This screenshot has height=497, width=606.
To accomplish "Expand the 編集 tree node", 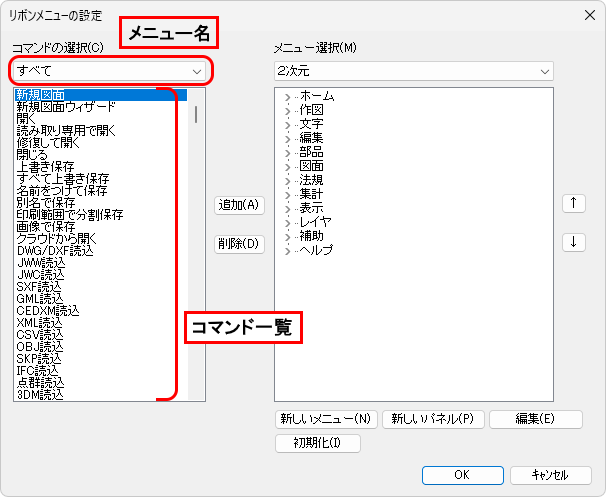I will click(x=287, y=139).
